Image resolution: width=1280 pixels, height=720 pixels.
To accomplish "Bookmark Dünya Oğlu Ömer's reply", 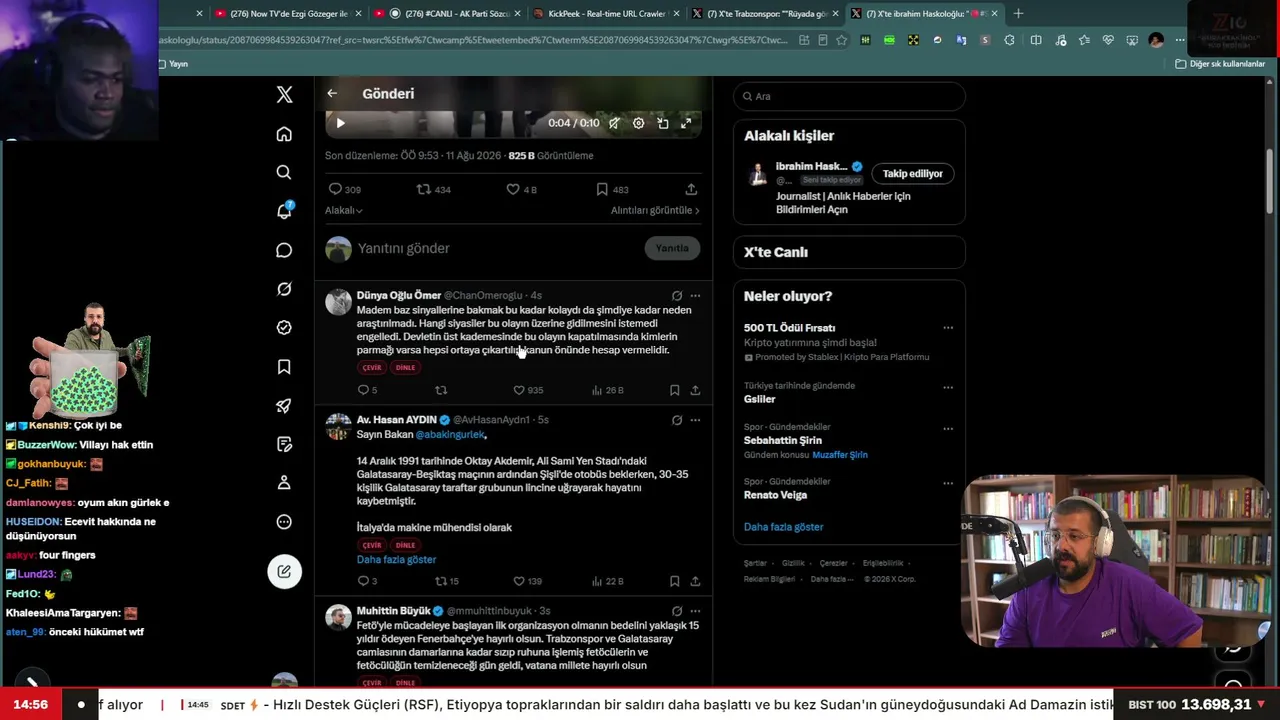I will coord(675,390).
